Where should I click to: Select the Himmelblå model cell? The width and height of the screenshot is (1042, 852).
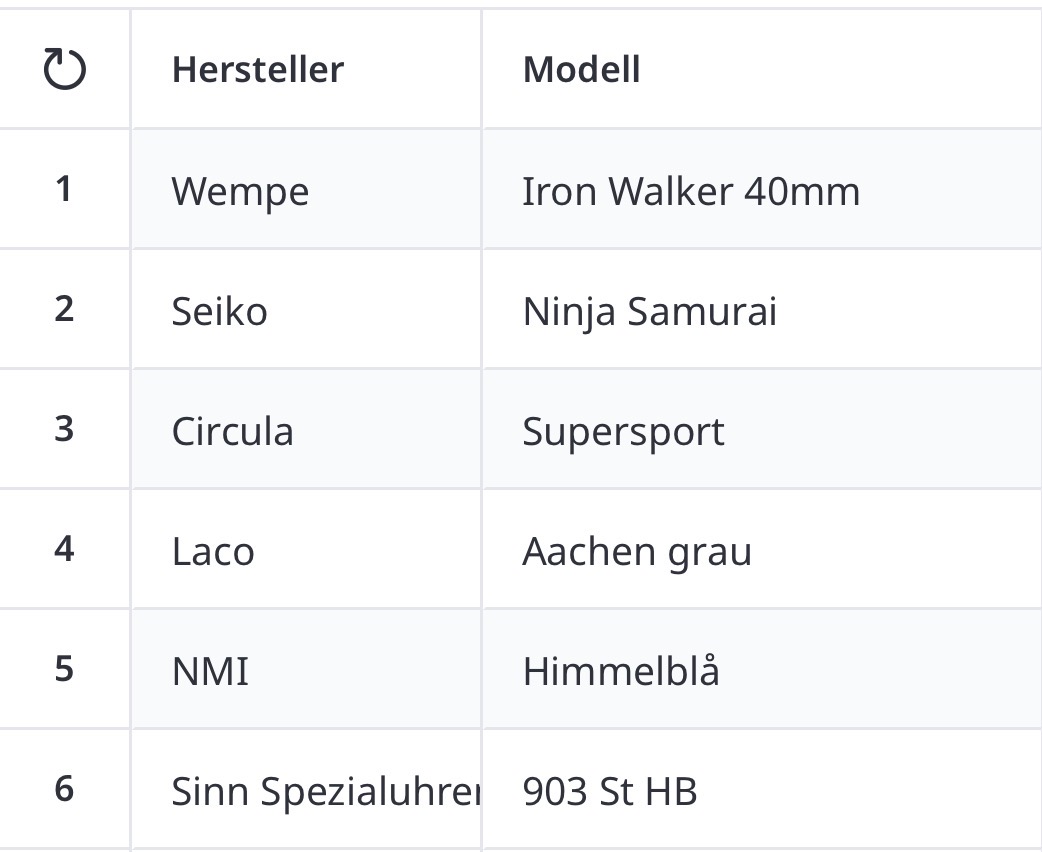(x=621, y=671)
